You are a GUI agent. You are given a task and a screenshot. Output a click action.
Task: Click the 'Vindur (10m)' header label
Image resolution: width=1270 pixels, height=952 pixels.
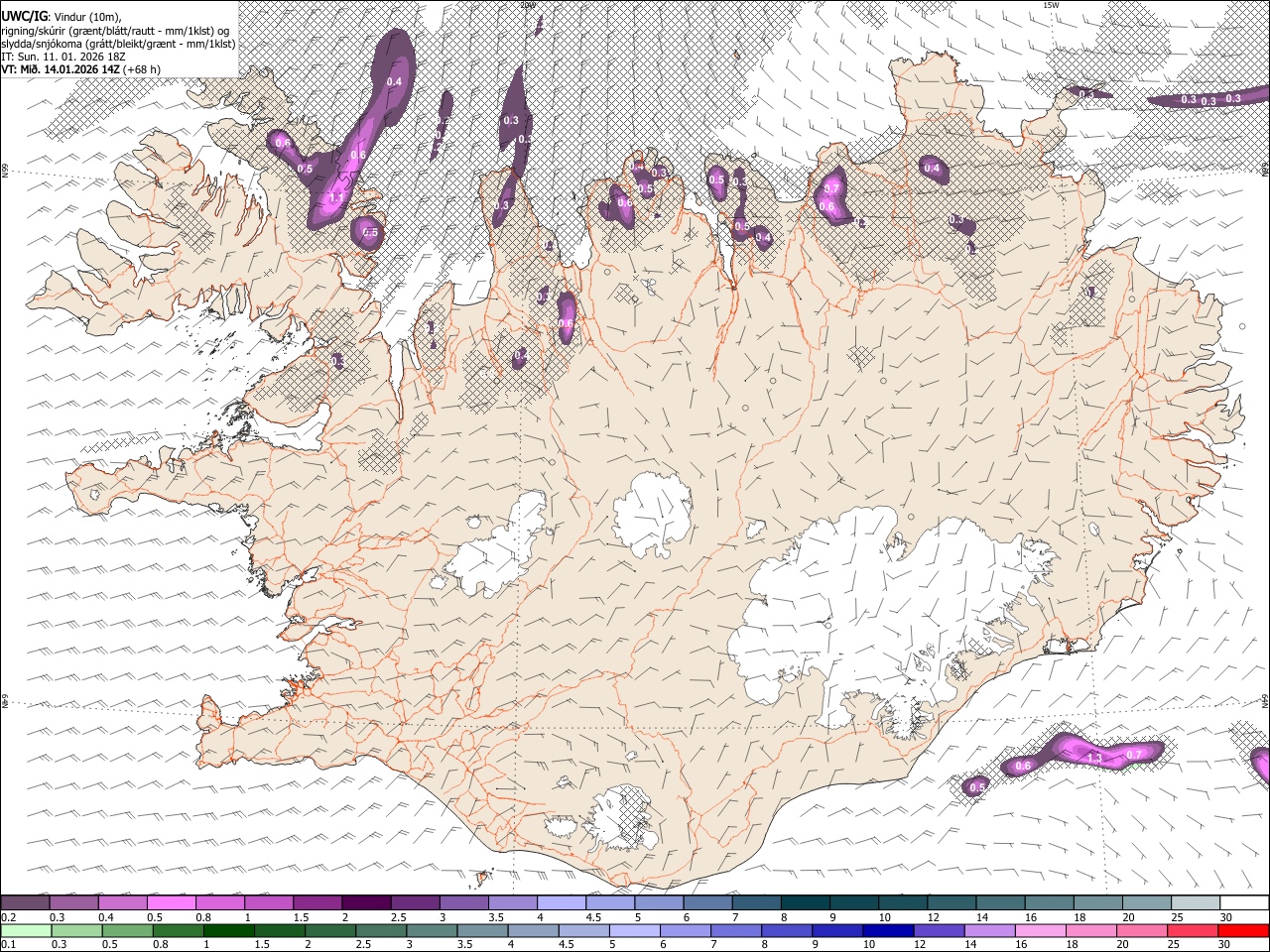(87, 17)
